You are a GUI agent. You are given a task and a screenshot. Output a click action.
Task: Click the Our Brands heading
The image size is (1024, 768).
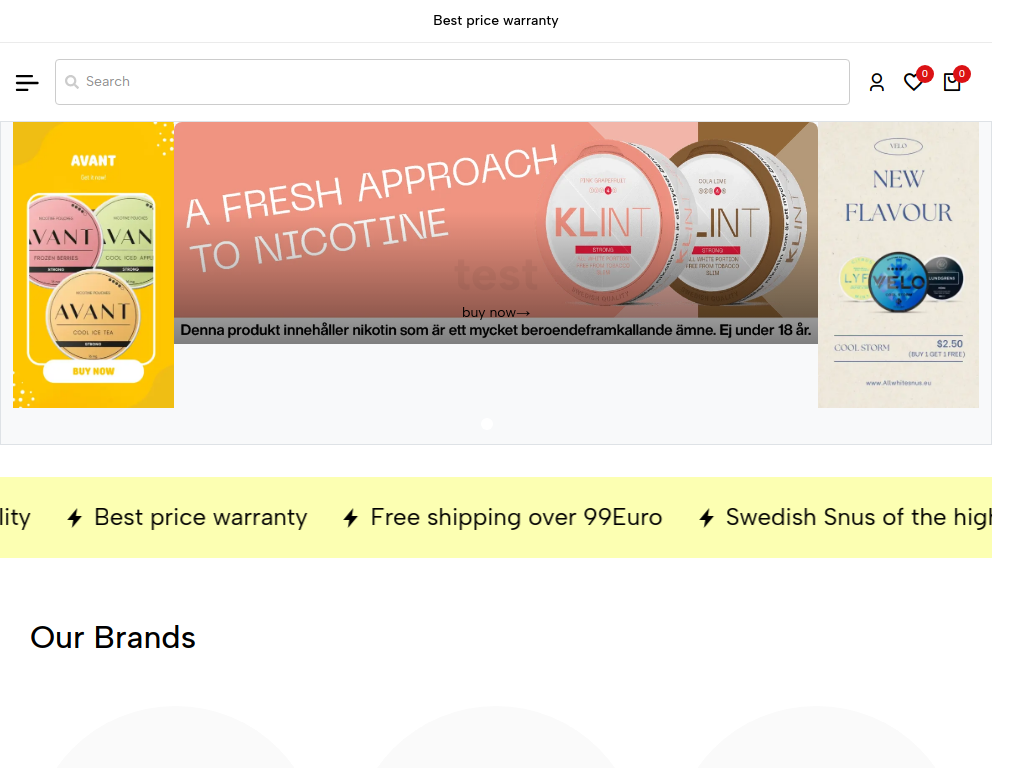click(x=112, y=637)
